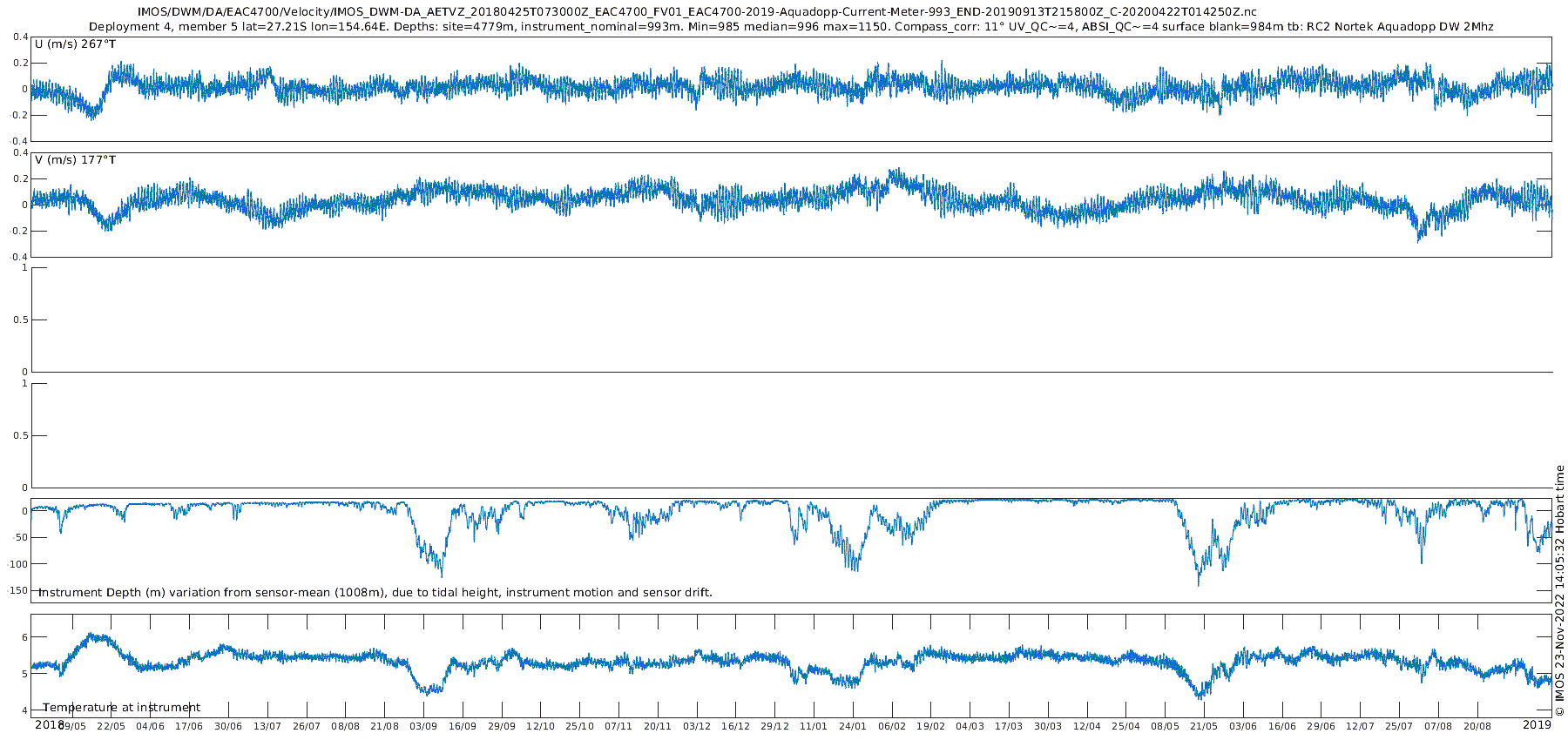Select the '04/03' date tick
This screenshot has height=740, width=1568.
(x=970, y=726)
